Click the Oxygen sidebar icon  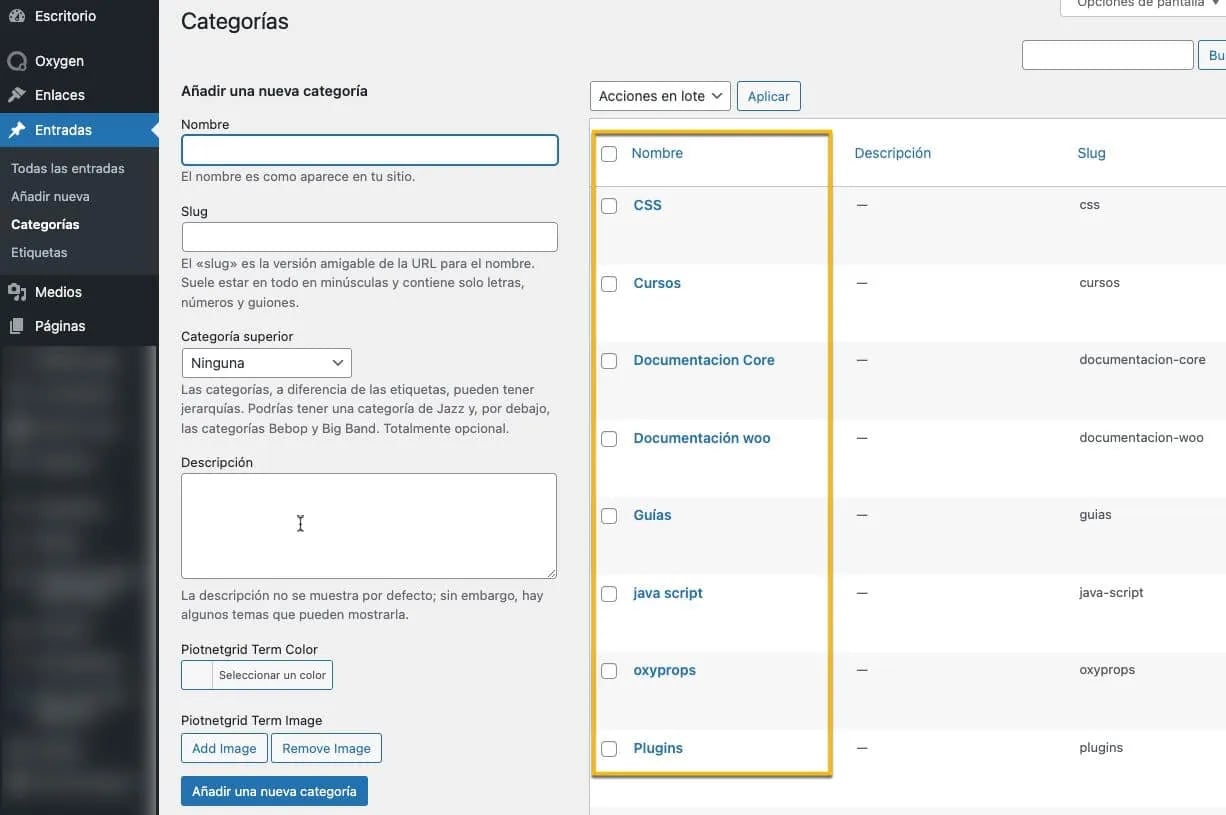(x=16, y=61)
